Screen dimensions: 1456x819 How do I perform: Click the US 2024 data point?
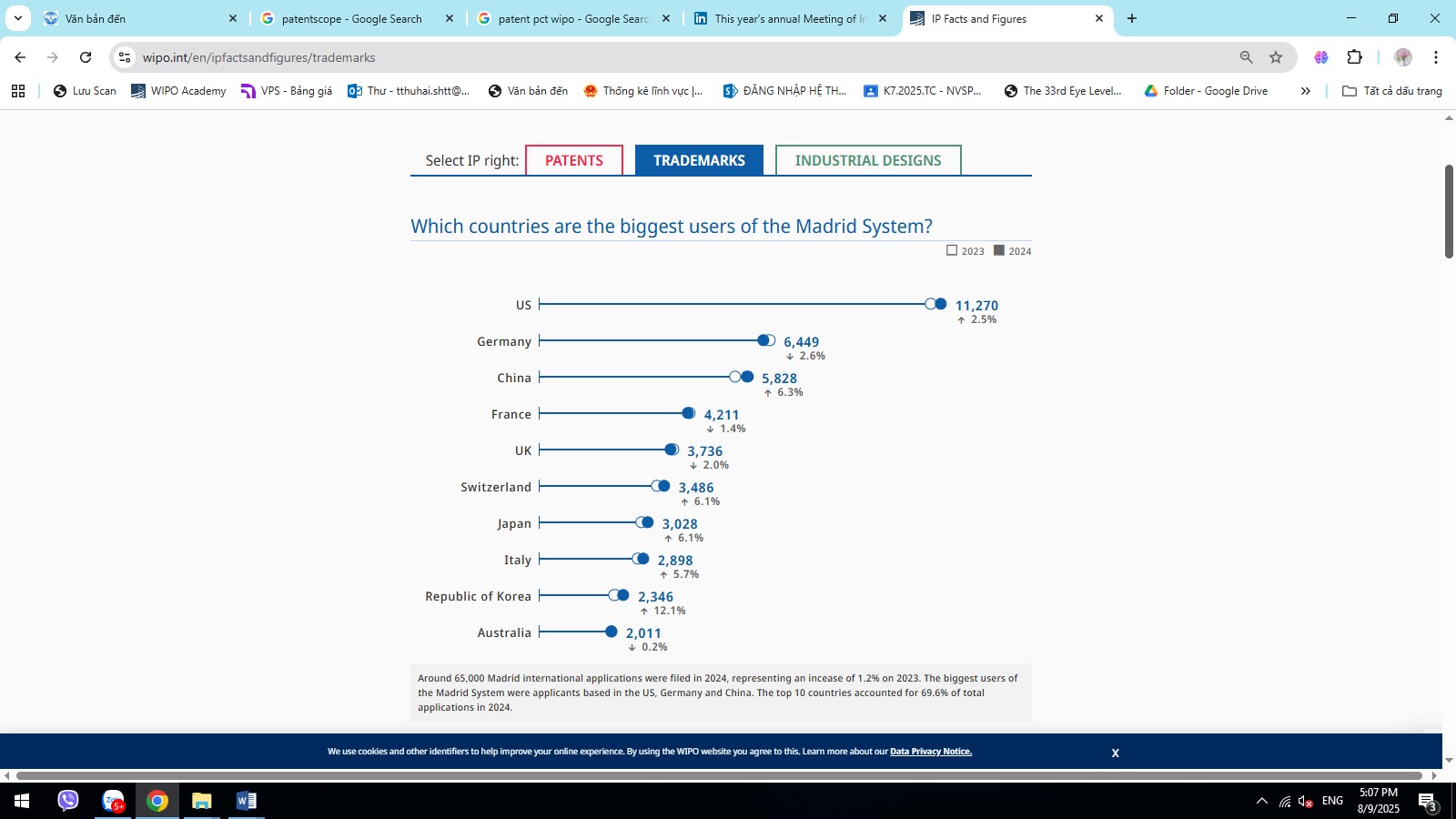tap(941, 304)
